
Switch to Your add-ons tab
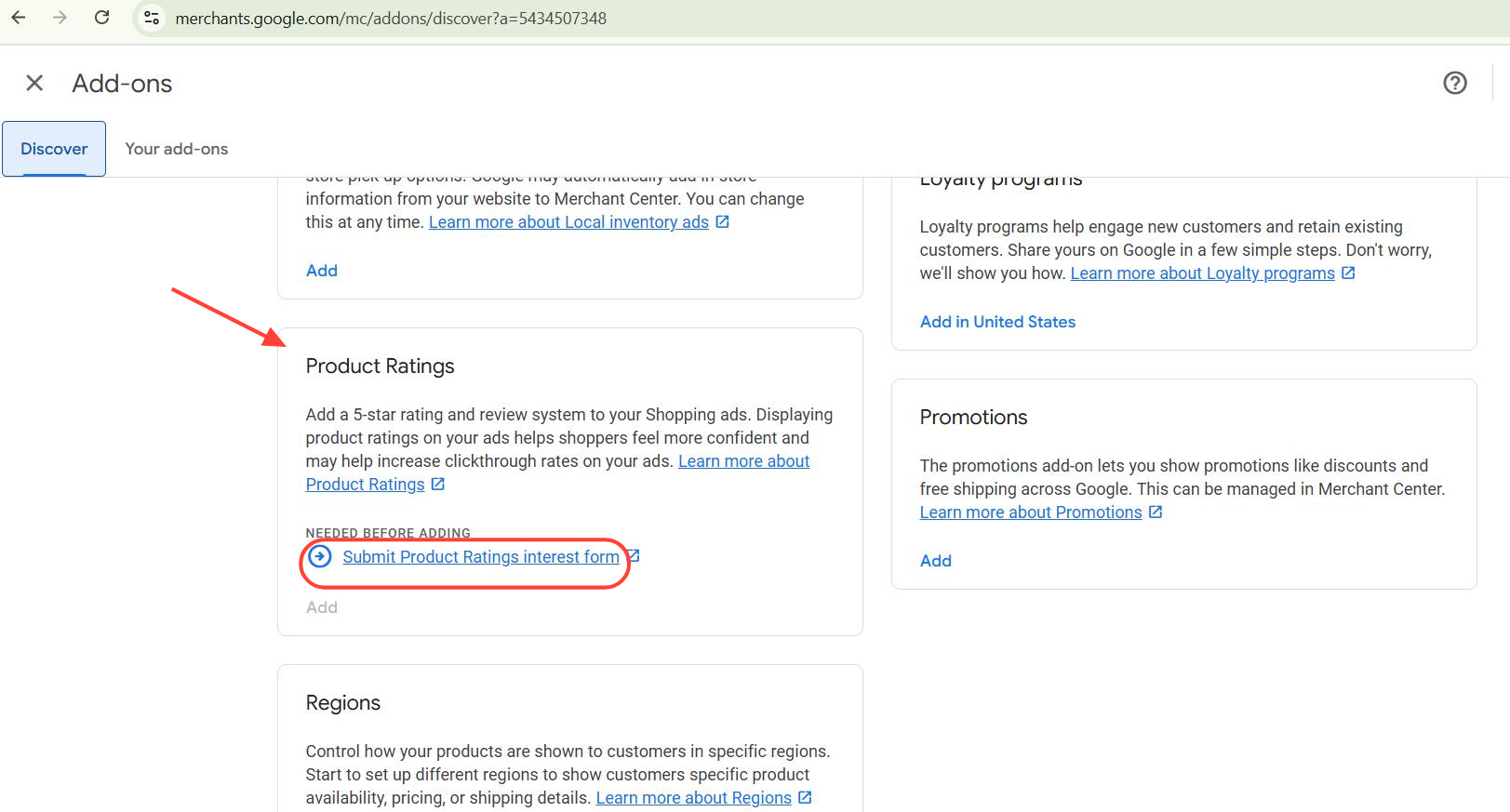point(177,149)
